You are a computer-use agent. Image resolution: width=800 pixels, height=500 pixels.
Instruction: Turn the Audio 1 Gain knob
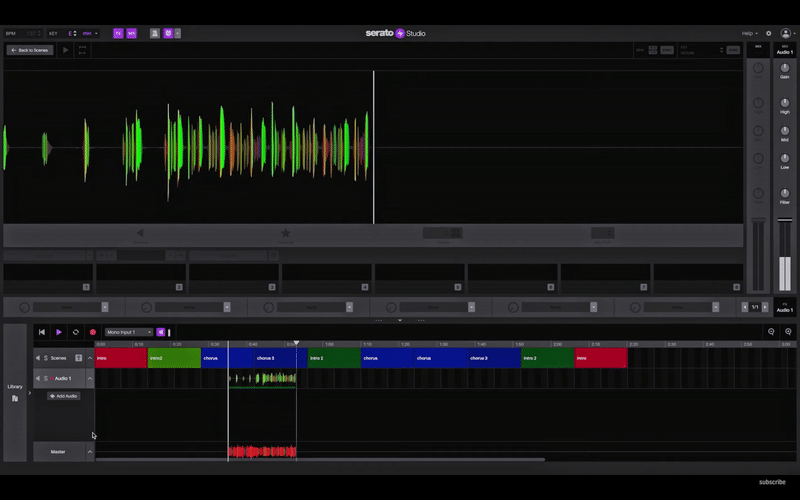pos(785,68)
